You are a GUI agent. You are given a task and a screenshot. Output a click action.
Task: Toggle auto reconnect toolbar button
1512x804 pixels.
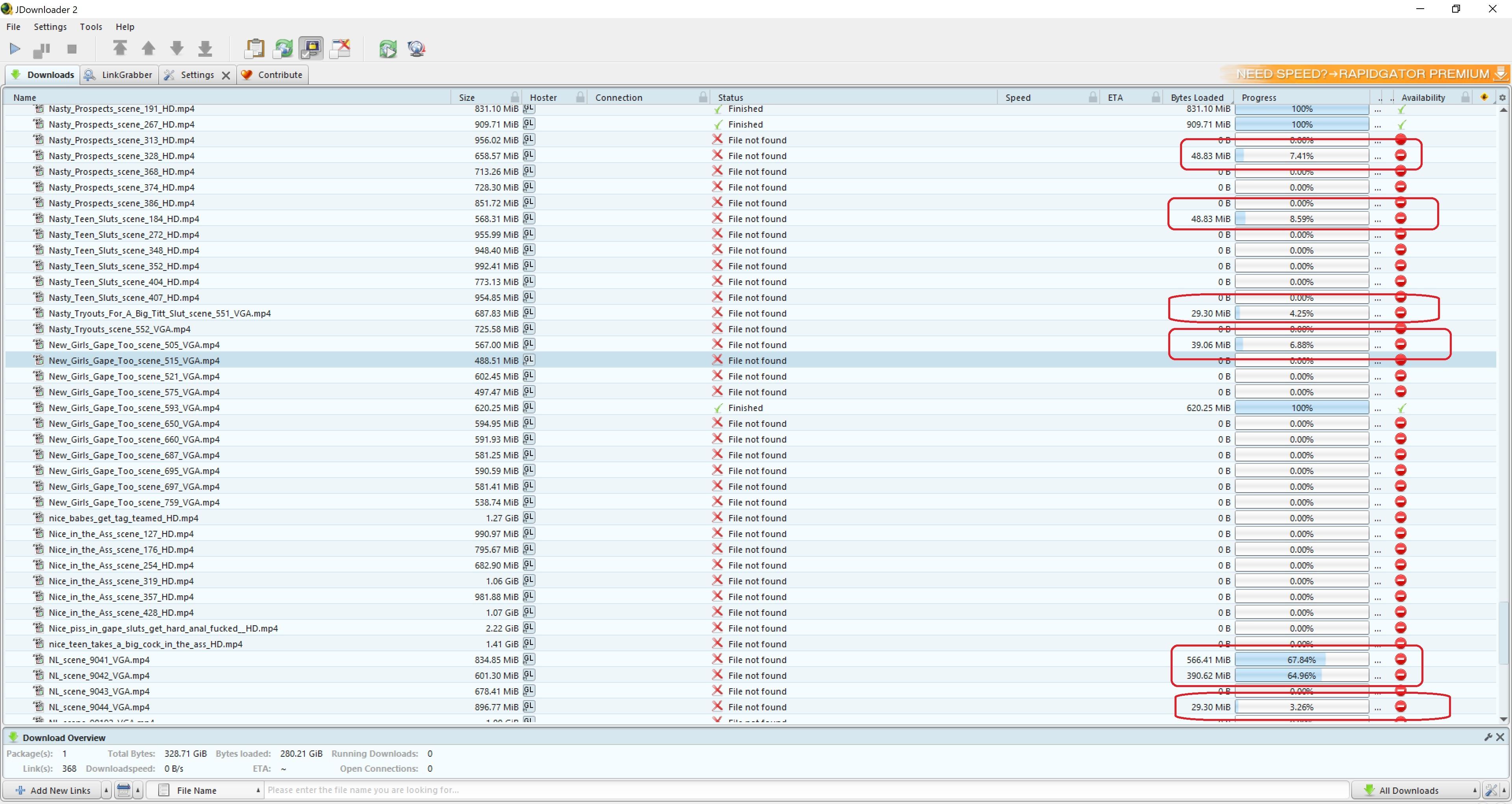(x=283, y=49)
